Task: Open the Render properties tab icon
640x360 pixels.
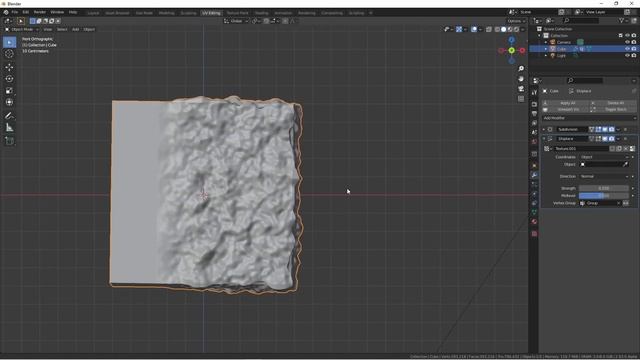Action: point(534,104)
